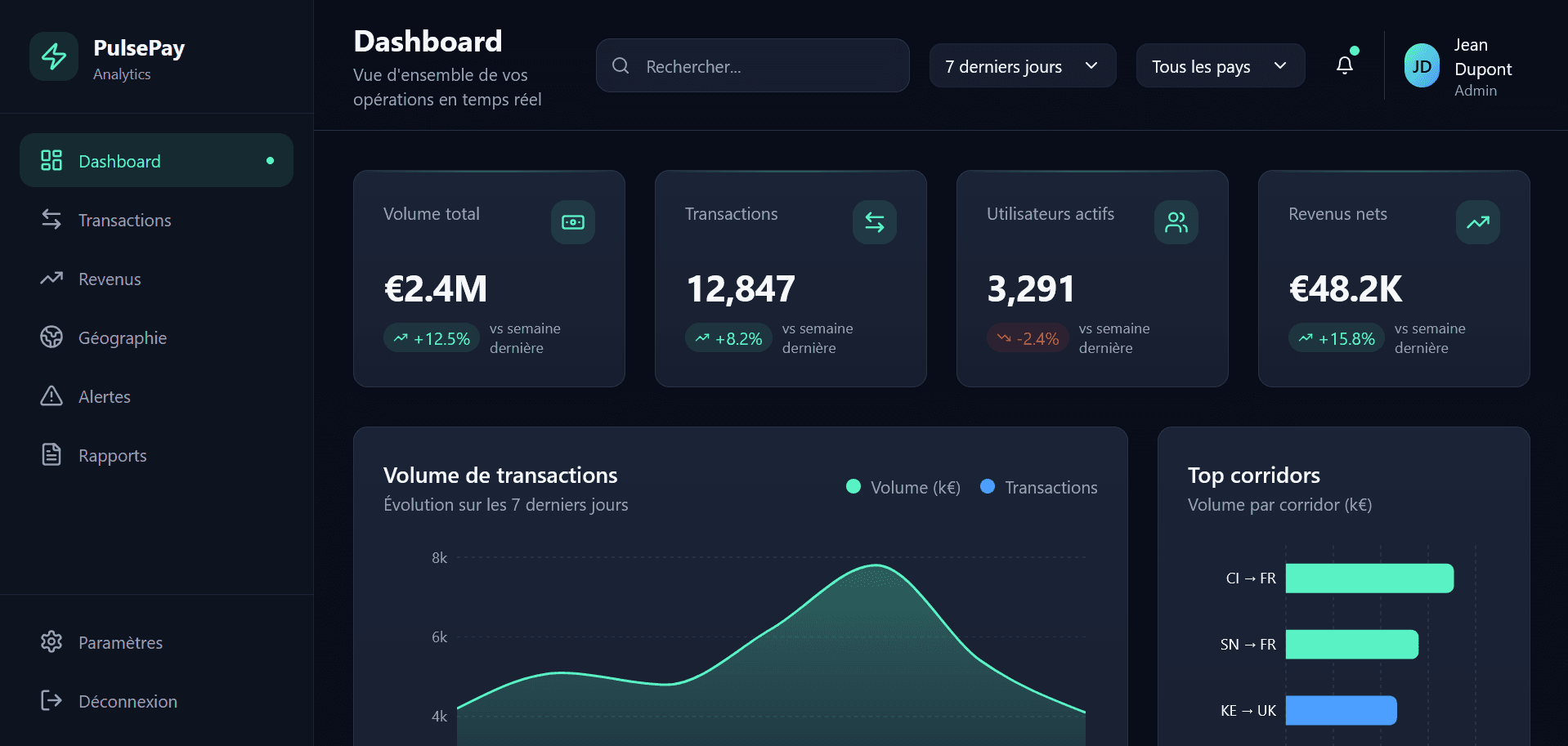
Task: Open the Revenus section
Action: [x=156, y=278]
